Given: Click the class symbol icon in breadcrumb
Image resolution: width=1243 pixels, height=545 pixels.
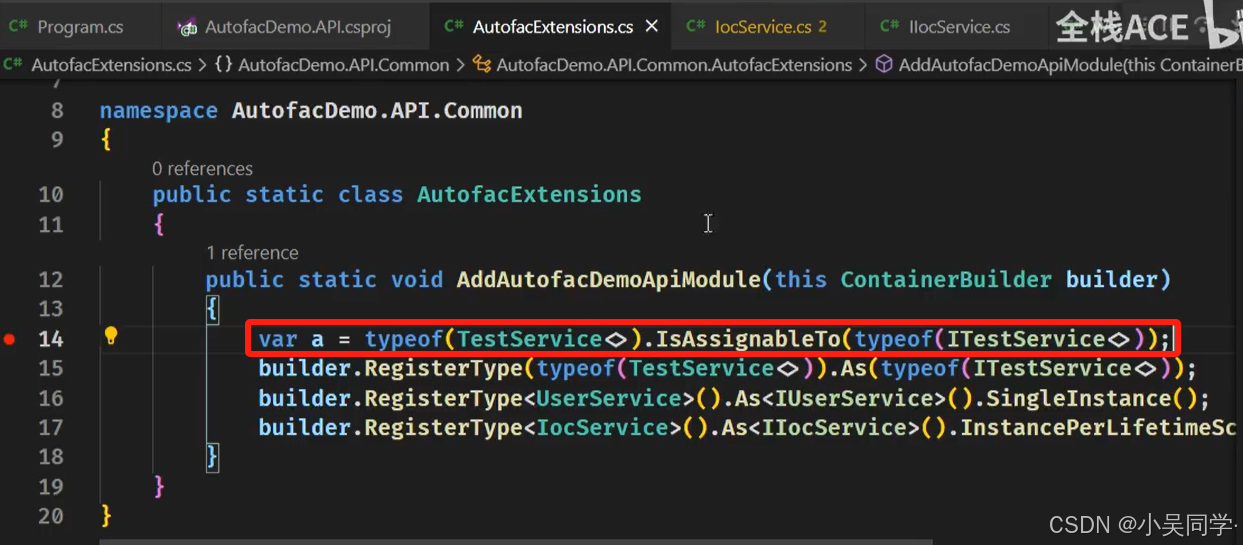Looking at the screenshot, I should pos(481,65).
